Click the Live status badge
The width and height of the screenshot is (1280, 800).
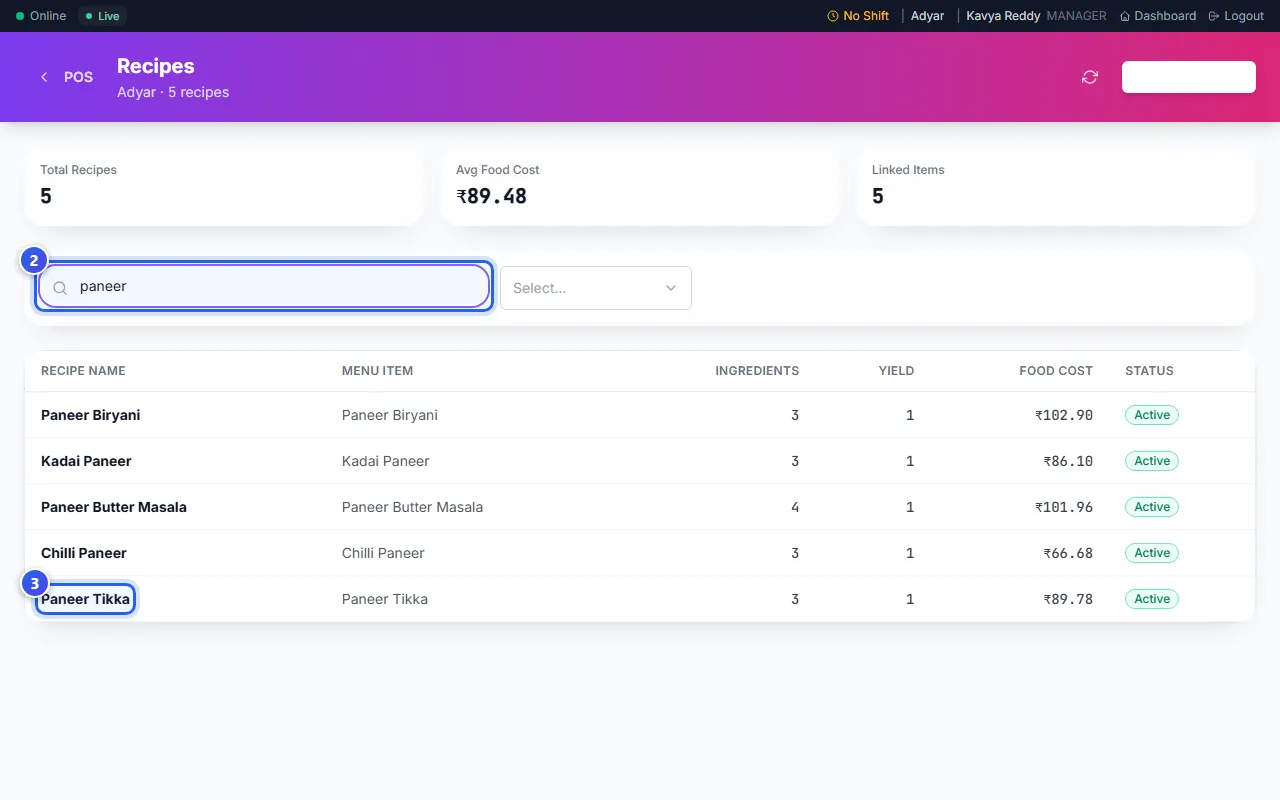click(x=102, y=16)
